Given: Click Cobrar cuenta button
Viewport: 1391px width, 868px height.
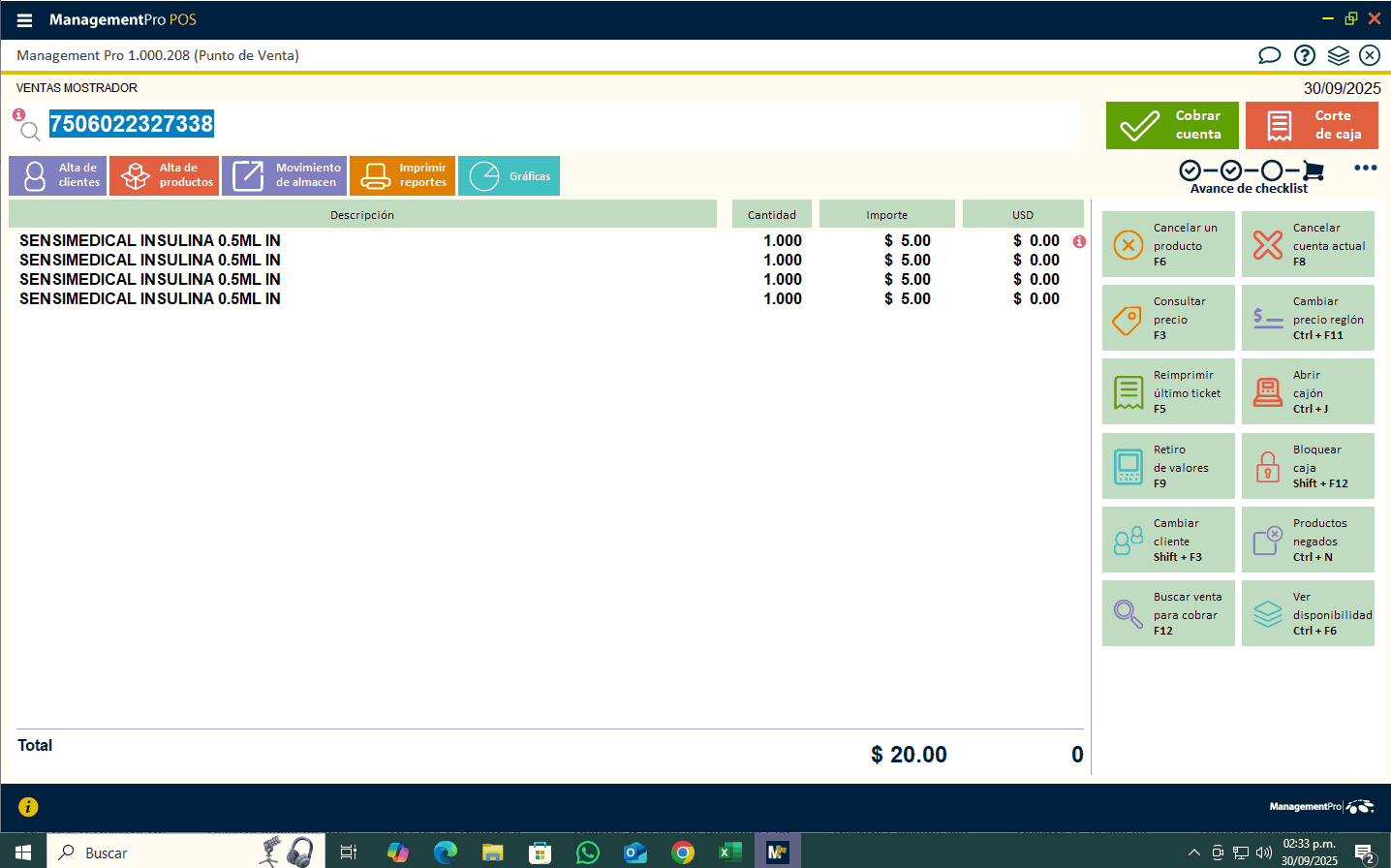Looking at the screenshot, I should 1172,125.
